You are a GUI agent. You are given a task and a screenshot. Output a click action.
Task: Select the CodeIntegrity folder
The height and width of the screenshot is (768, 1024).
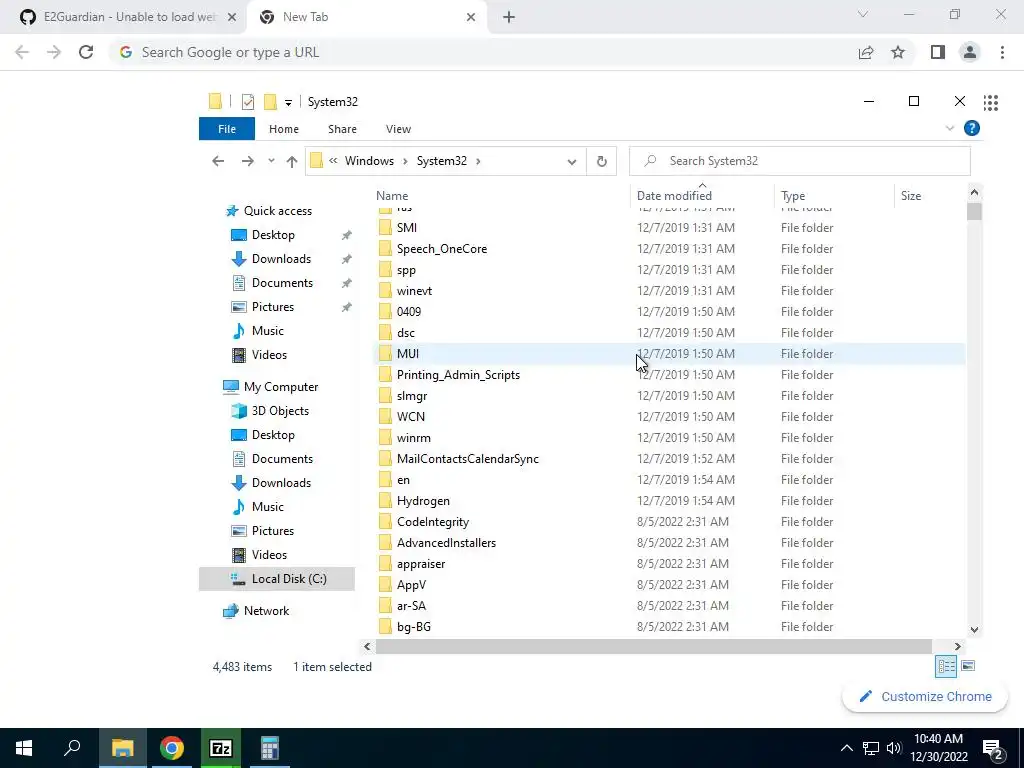pos(432,522)
